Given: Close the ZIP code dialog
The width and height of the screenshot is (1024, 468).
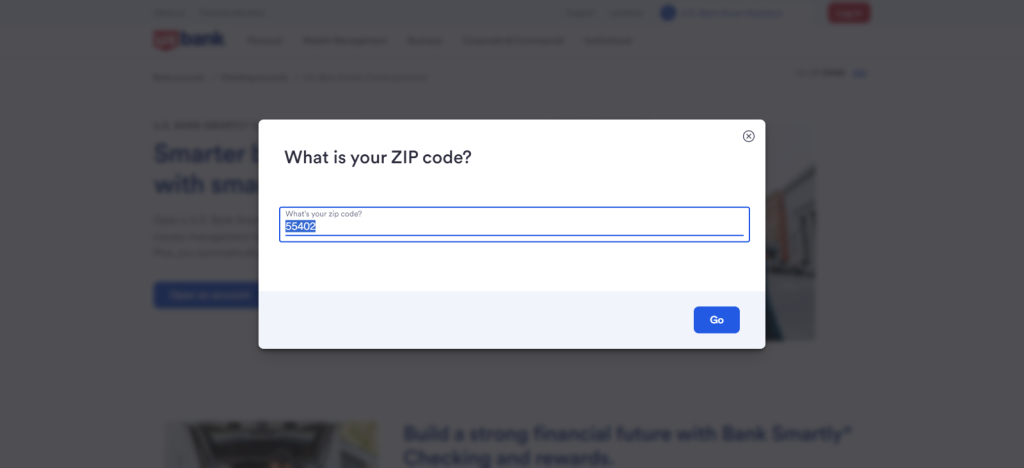Looking at the screenshot, I should coord(748,136).
